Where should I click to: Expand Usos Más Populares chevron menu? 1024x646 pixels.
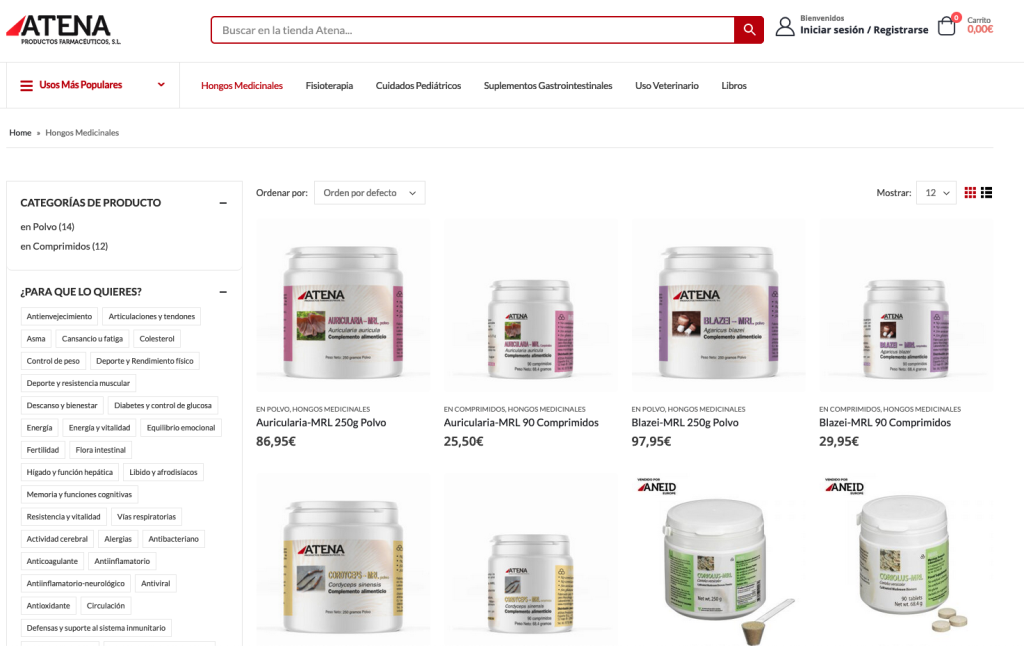coord(161,85)
